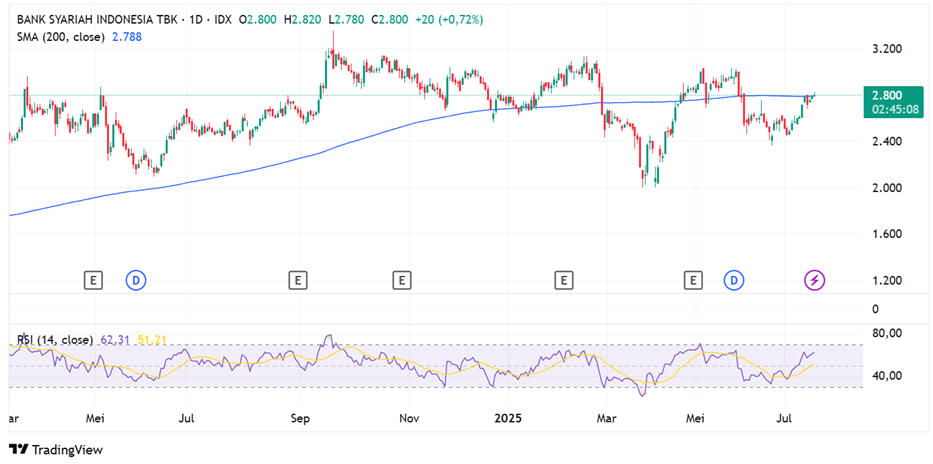Select the SMA (200, close) indicator legend
The width and height of the screenshot is (933, 464).
click(x=62, y=36)
